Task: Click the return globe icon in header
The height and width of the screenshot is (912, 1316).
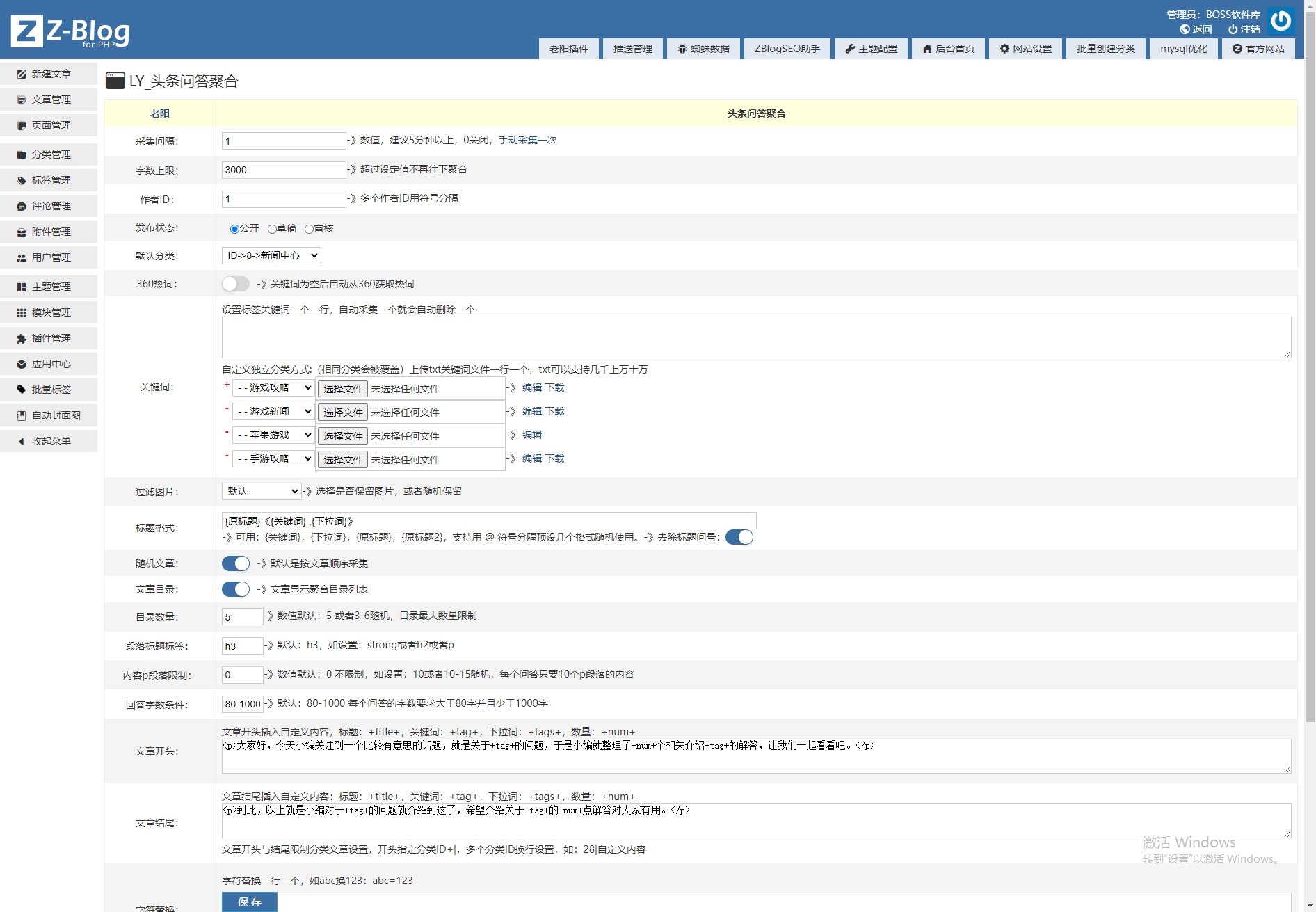Action: tap(1185, 29)
